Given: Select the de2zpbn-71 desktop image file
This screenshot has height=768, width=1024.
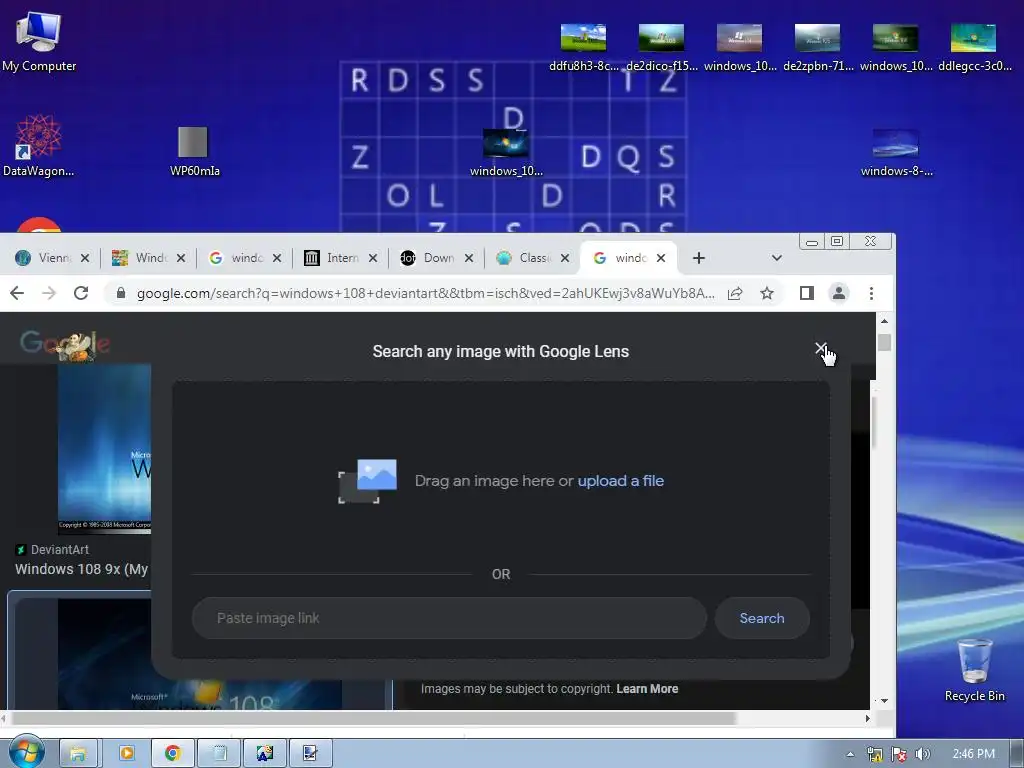Looking at the screenshot, I should (818, 48).
